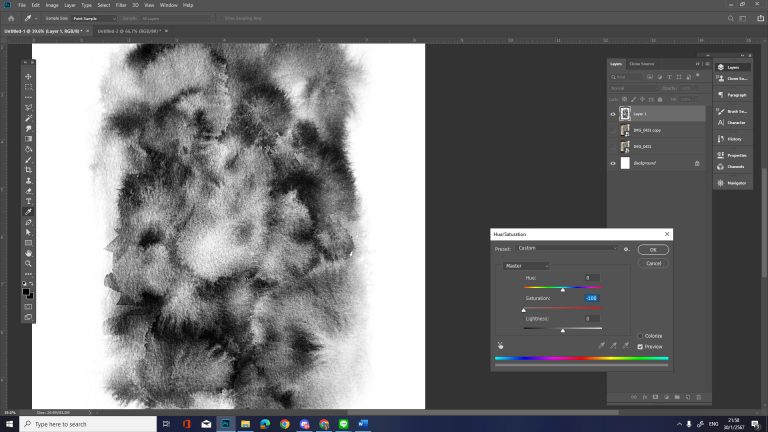Image resolution: width=768 pixels, height=432 pixels.
Task: Select the Horizontal Type tool
Action: [x=28, y=201]
